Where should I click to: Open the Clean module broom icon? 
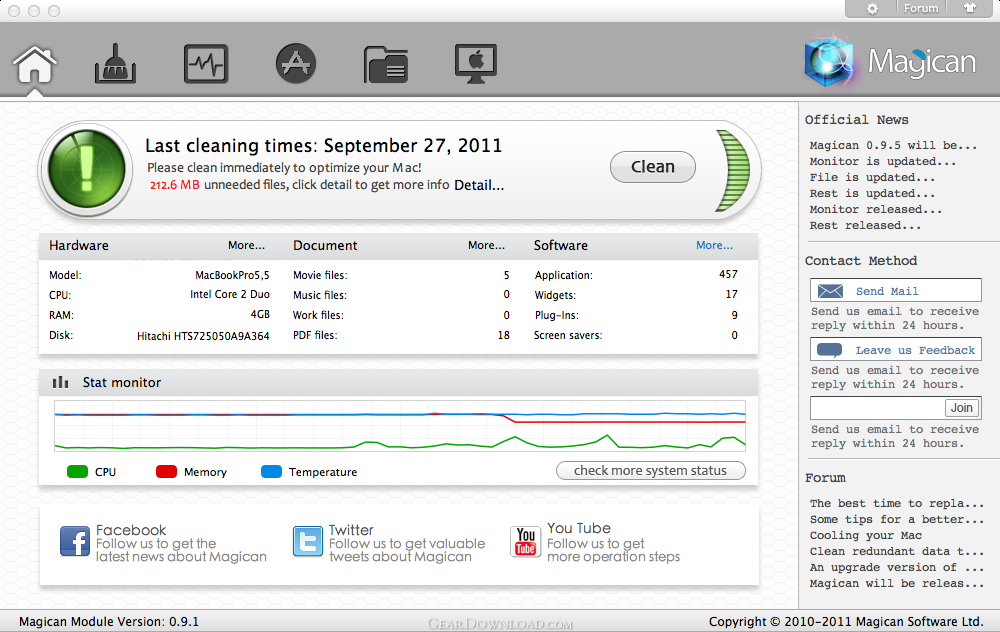(x=115, y=64)
